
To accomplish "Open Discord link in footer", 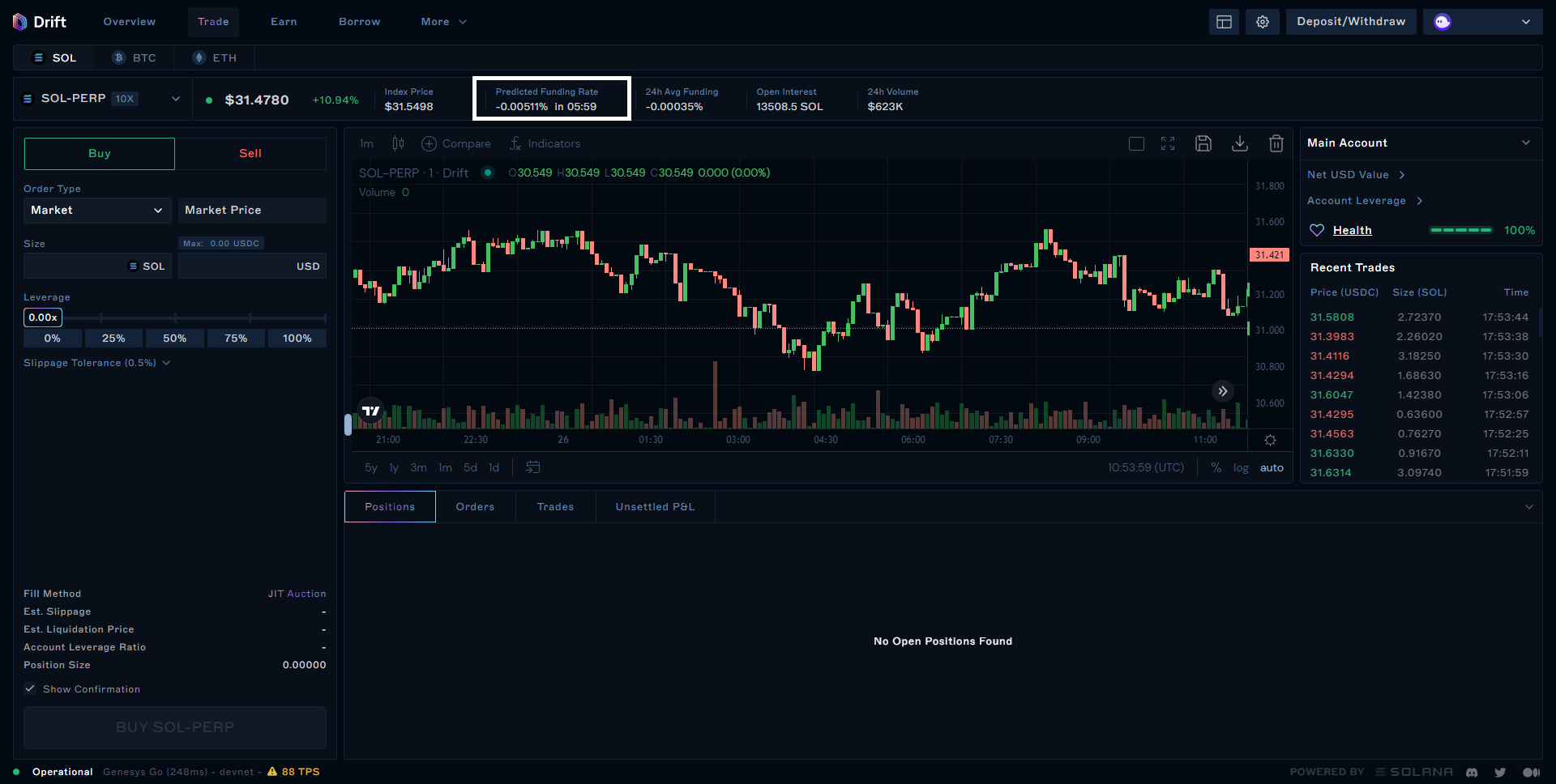I will (x=1472, y=772).
